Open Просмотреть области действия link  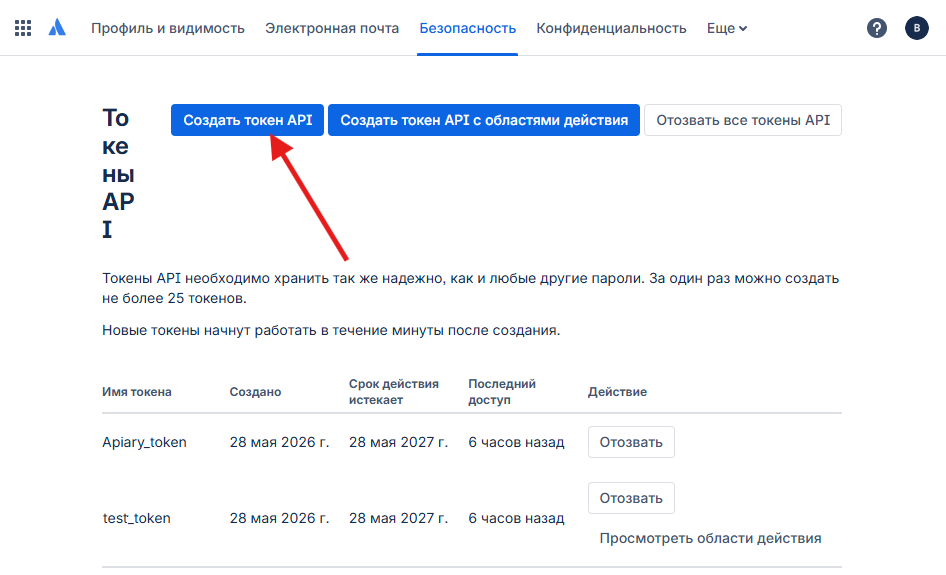click(710, 538)
